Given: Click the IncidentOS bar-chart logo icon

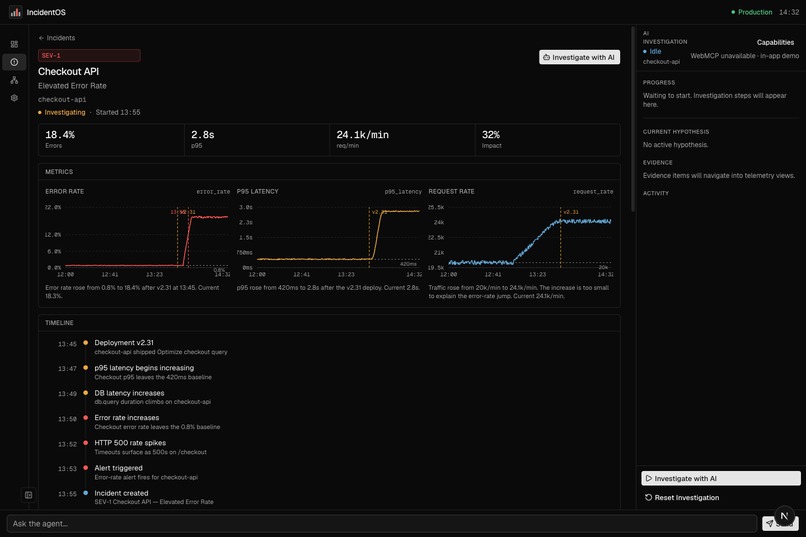Looking at the screenshot, I should click(x=15, y=12).
